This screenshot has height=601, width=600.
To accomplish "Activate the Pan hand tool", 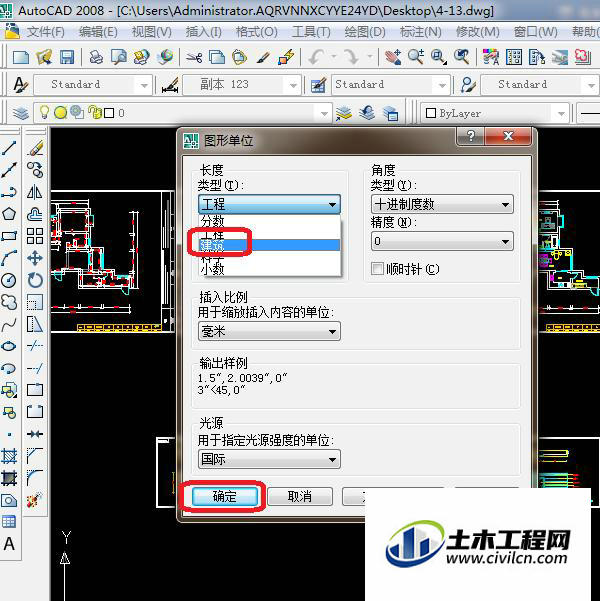I will pos(393,57).
